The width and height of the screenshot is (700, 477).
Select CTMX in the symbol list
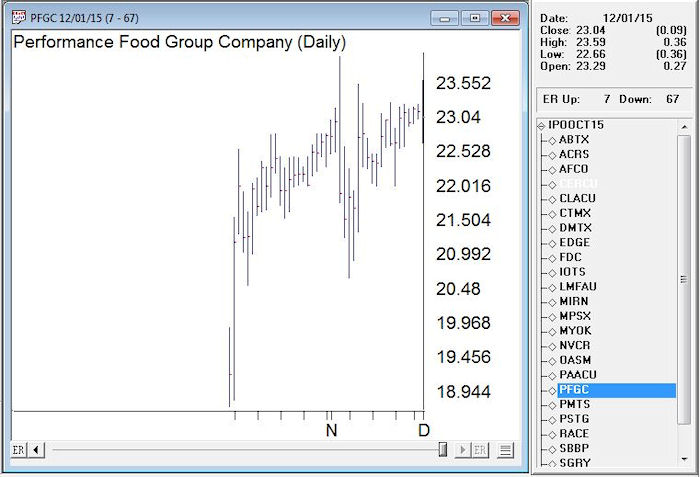tap(575, 213)
